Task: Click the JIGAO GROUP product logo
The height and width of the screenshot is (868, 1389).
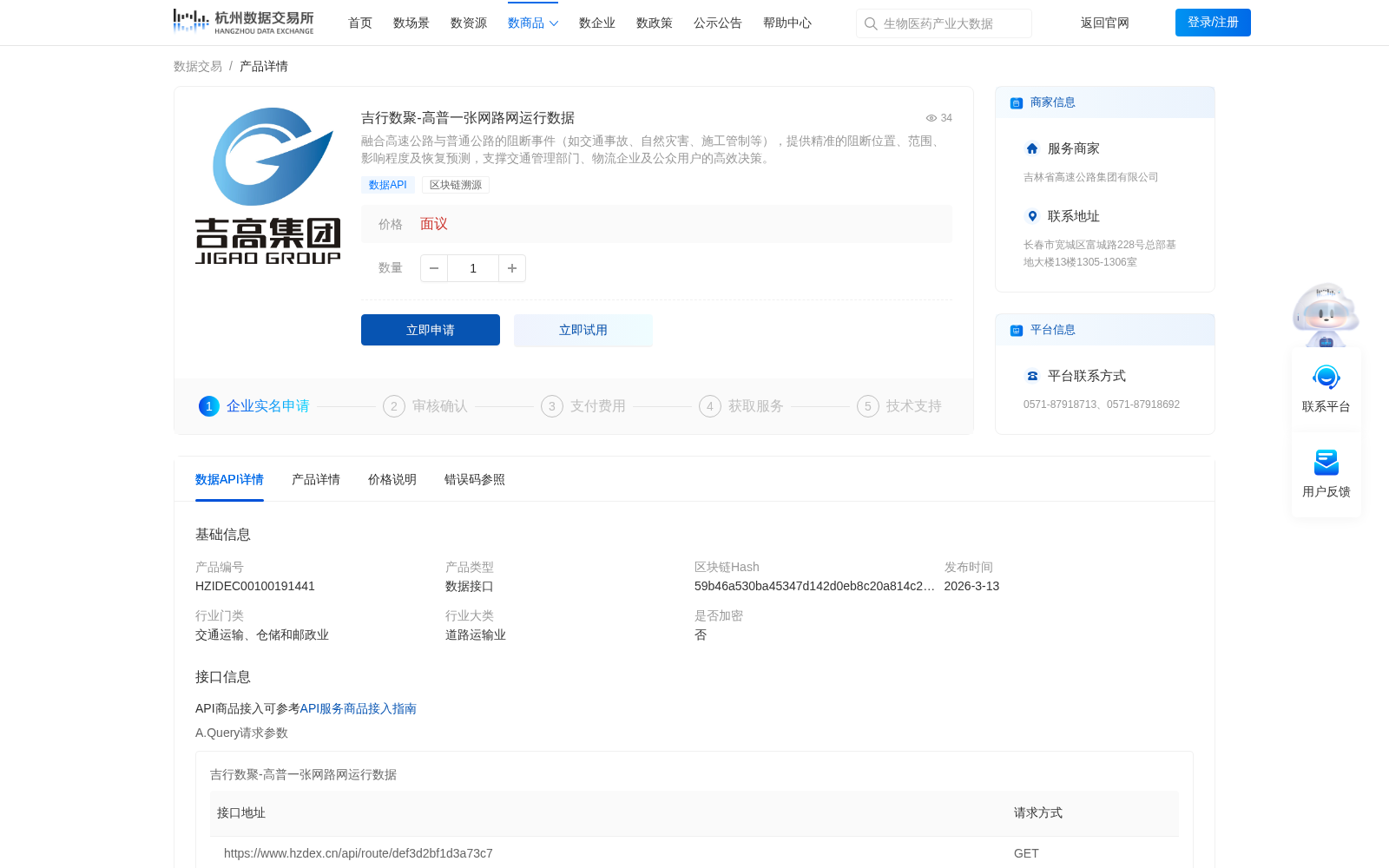Action: pyautogui.click(x=268, y=185)
